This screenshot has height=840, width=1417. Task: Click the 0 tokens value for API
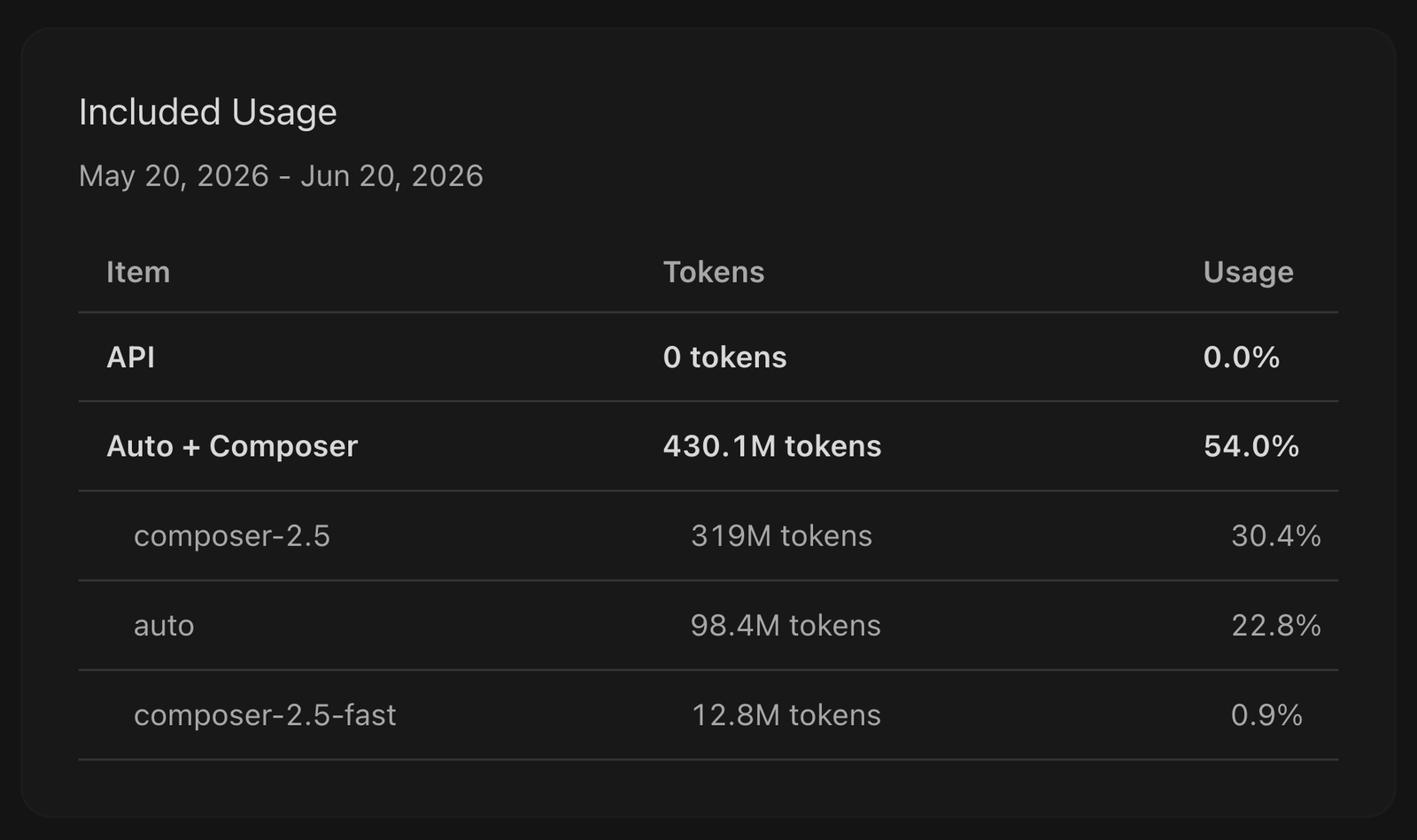click(x=724, y=357)
